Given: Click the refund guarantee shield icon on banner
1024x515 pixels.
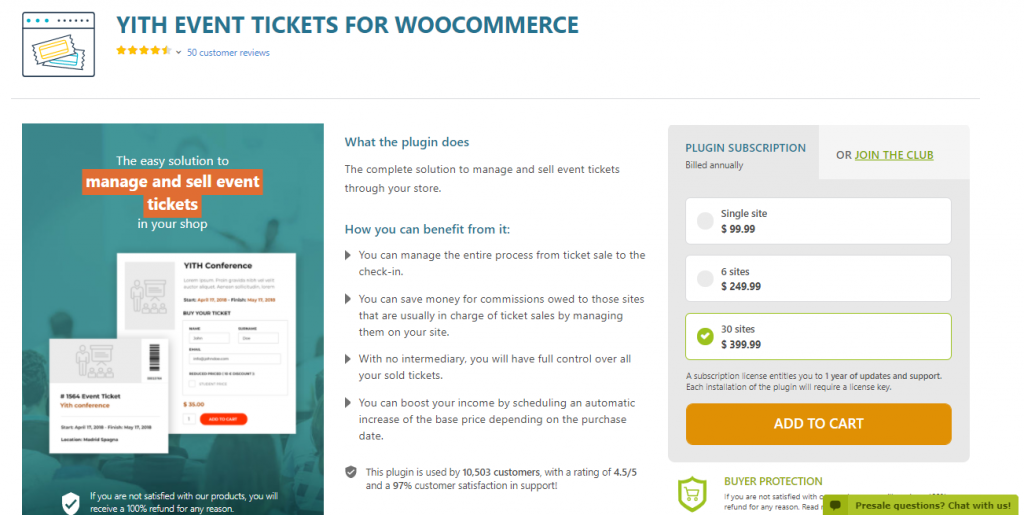Looking at the screenshot, I should (71, 503).
